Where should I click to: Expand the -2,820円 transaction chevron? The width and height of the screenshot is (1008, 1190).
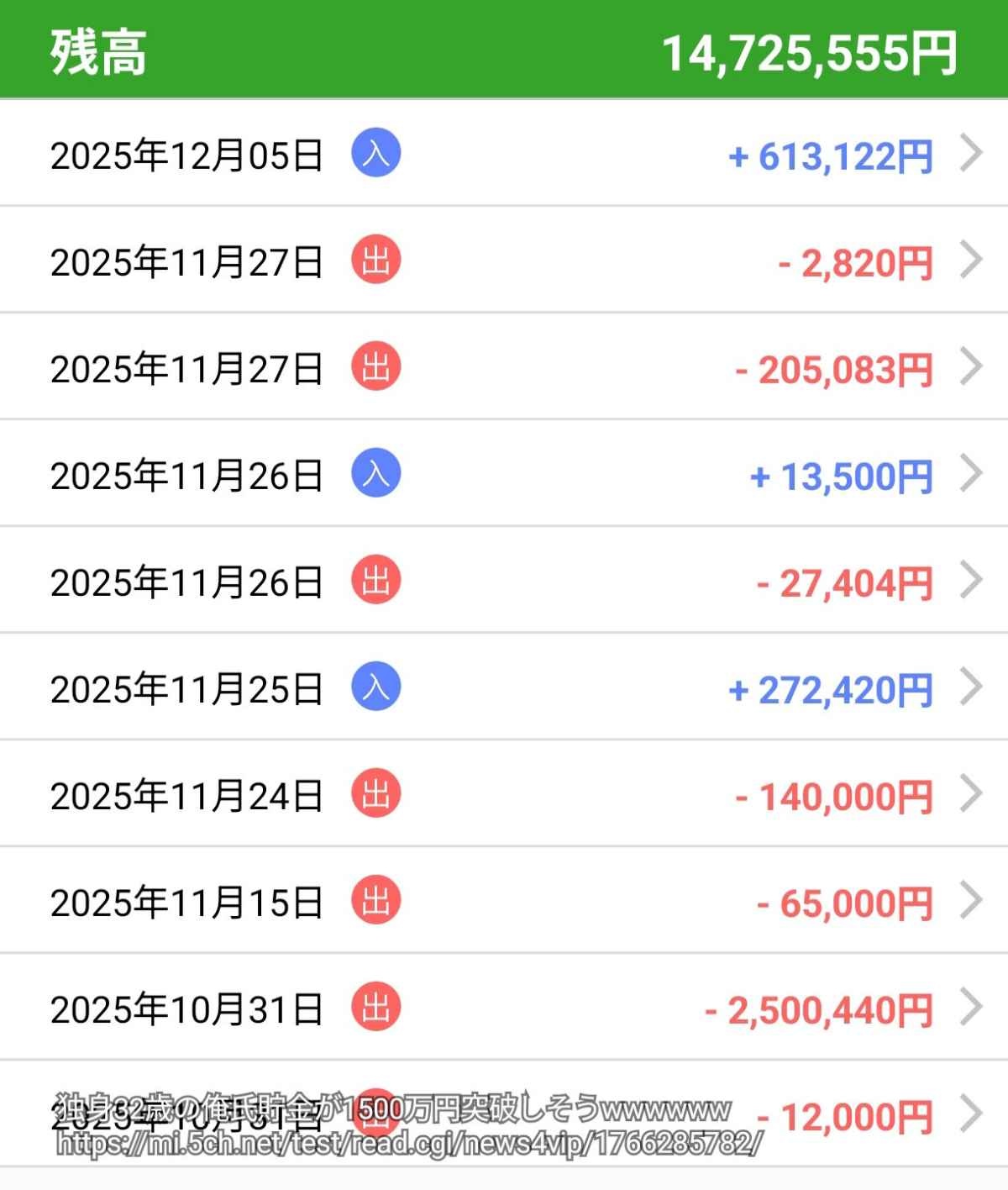pos(971,261)
